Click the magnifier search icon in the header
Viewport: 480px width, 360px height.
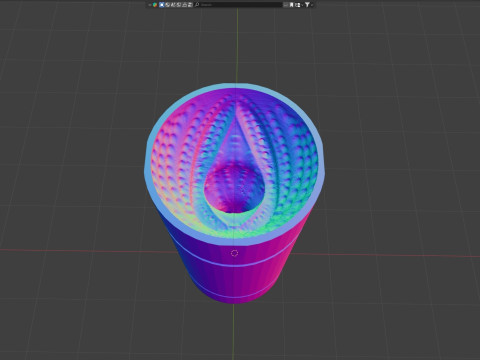[x=197, y=5]
